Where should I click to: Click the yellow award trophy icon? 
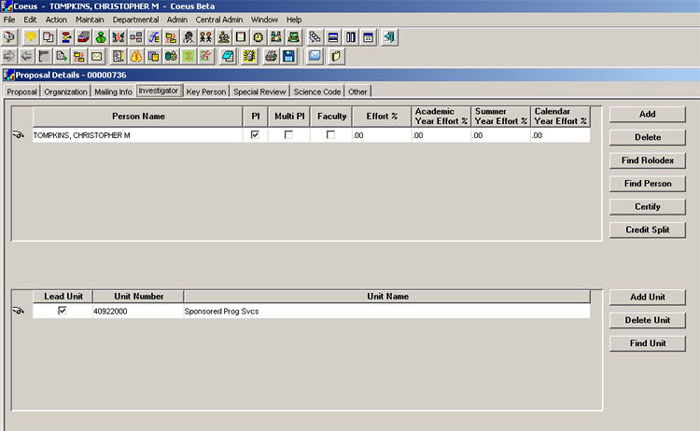click(x=30, y=37)
